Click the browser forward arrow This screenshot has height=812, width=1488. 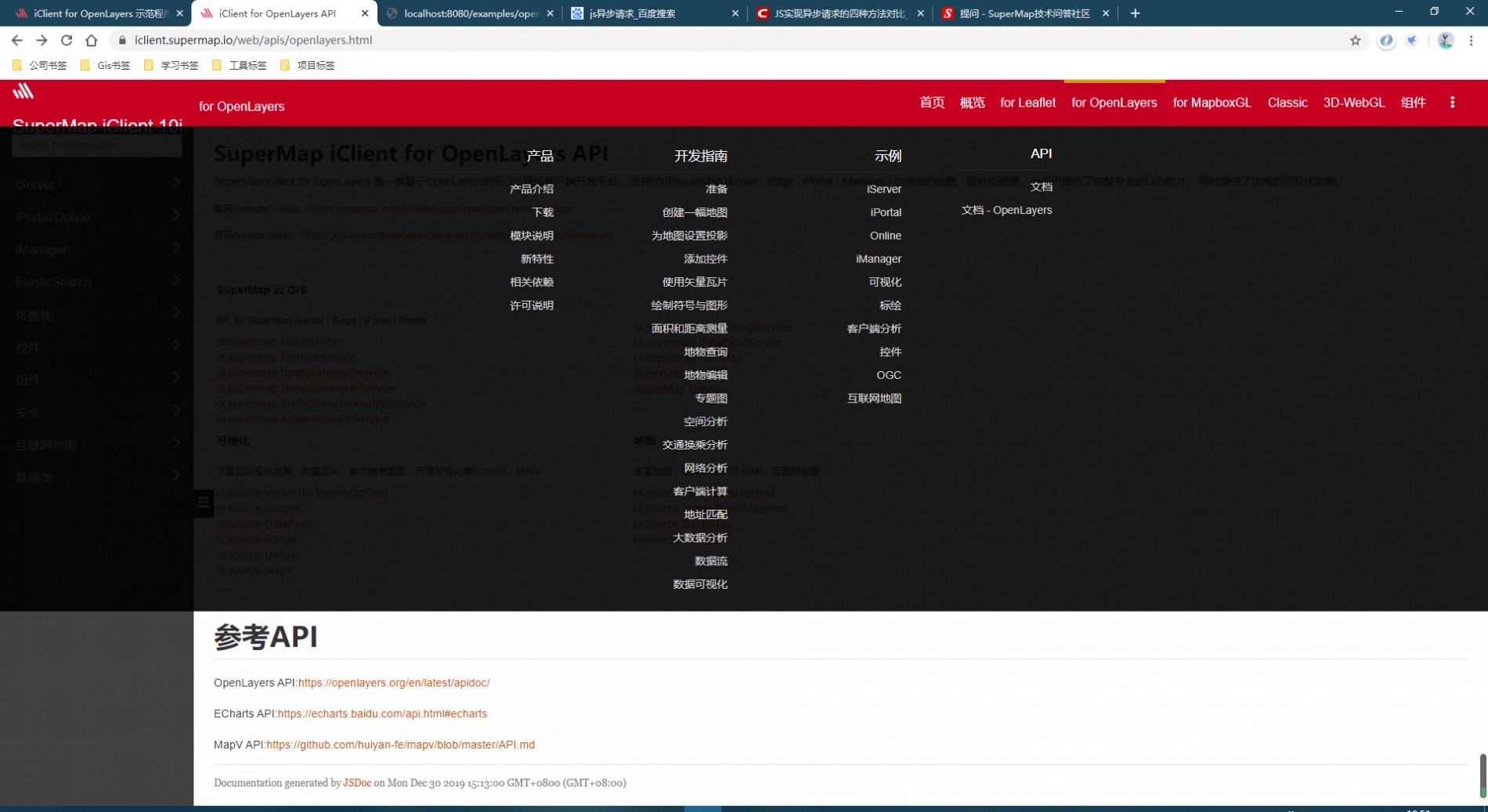(42, 40)
